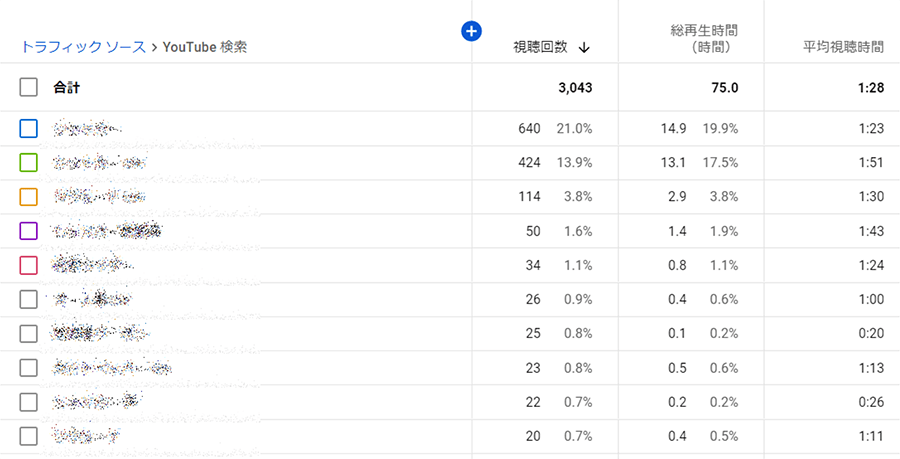Toggle the purple checkbox on 50 views row
Screen dimensions: 900x459
pyautogui.click(x=29, y=231)
